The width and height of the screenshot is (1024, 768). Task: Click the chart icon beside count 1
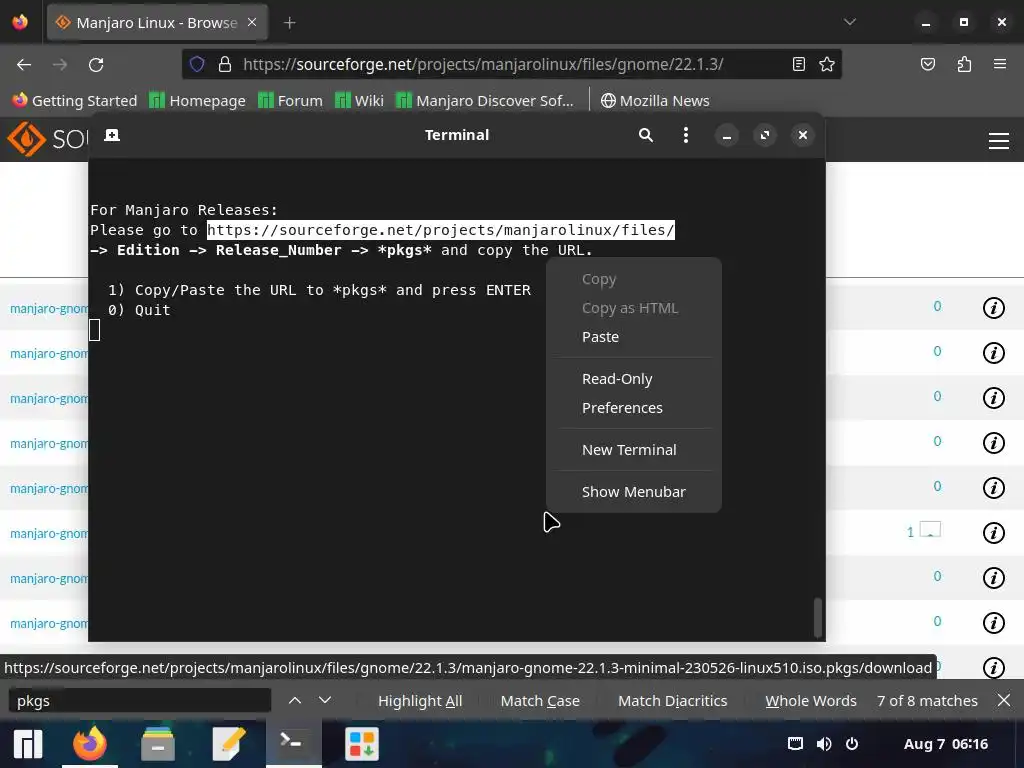click(931, 529)
